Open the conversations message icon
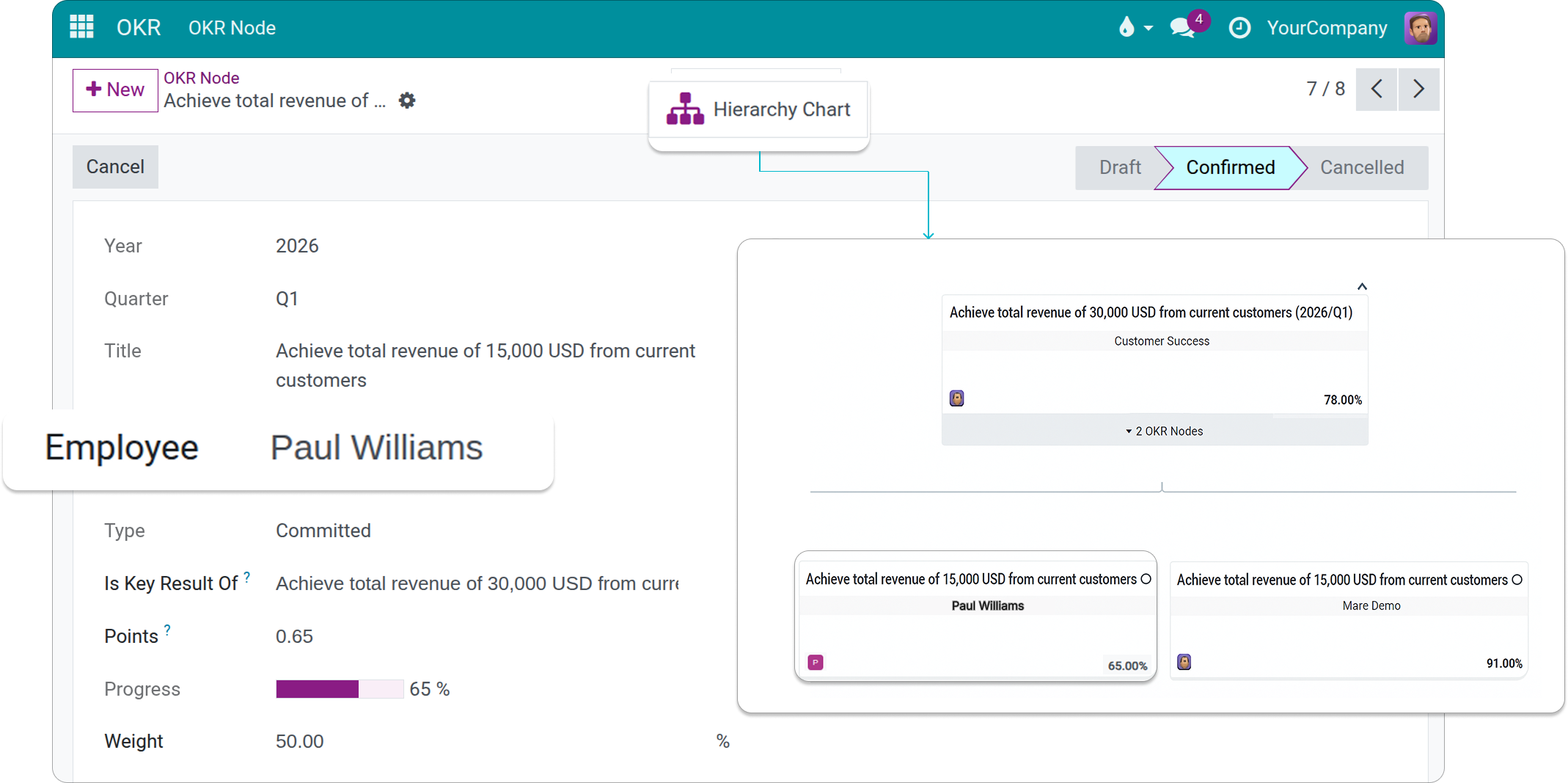 click(1182, 28)
